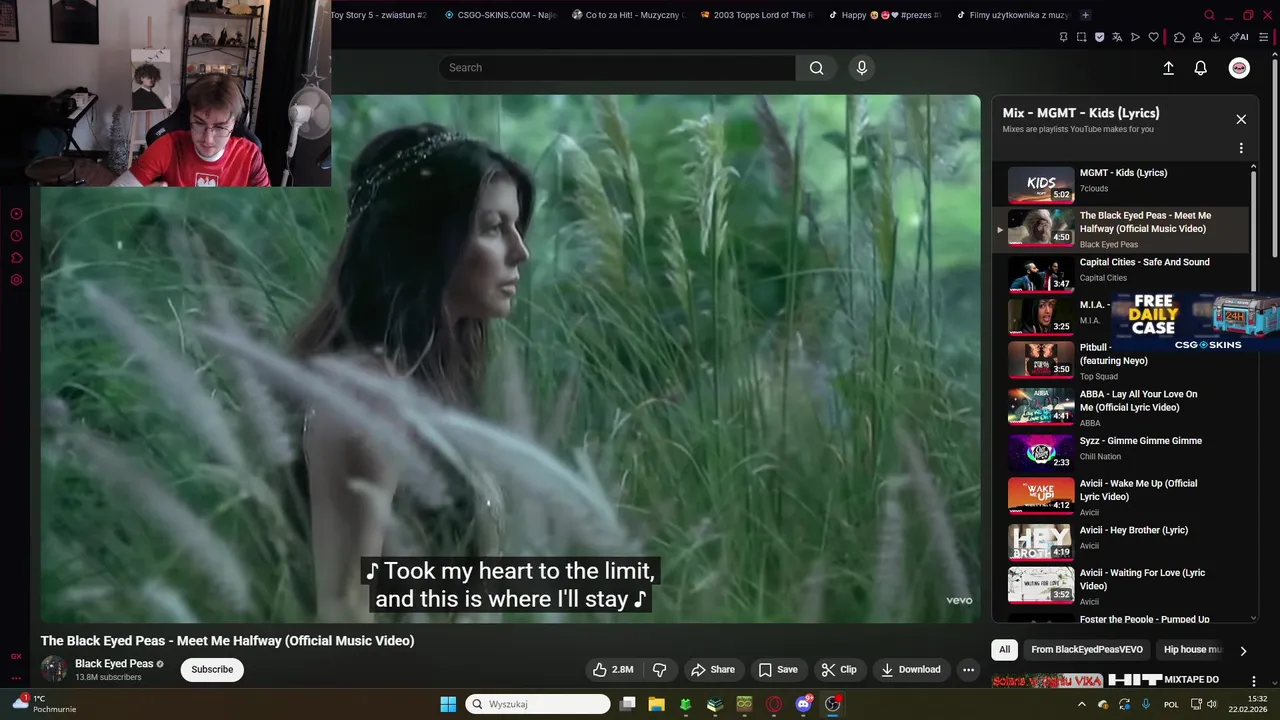Select the All filter chip

1005,650
